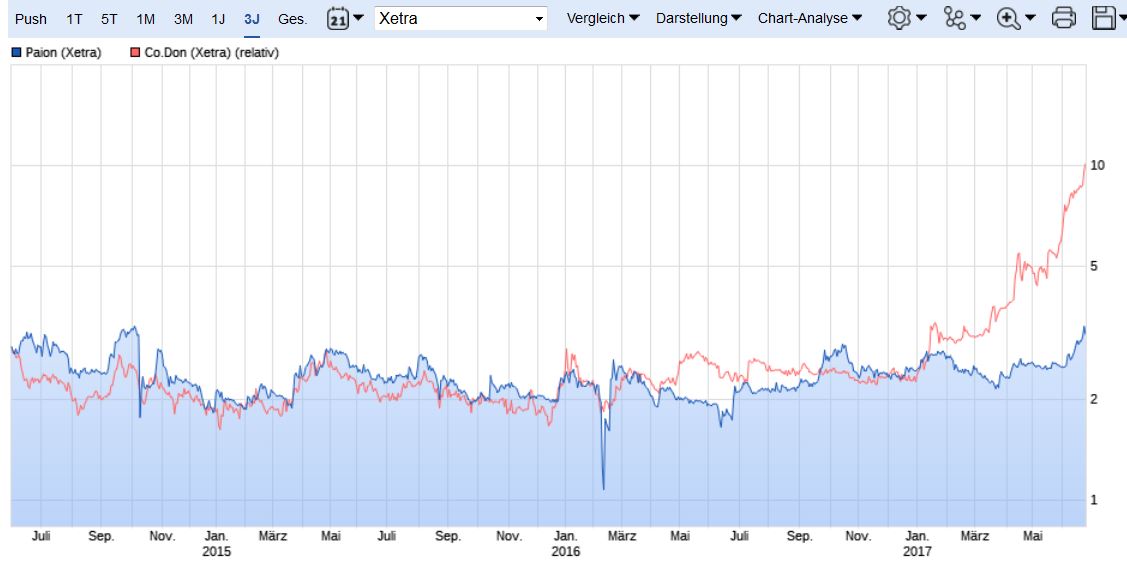Image resolution: width=1127 pixels, height=563 pixels.
Task: Click the 2016 year label on time axis
Action: click(565, 551)
